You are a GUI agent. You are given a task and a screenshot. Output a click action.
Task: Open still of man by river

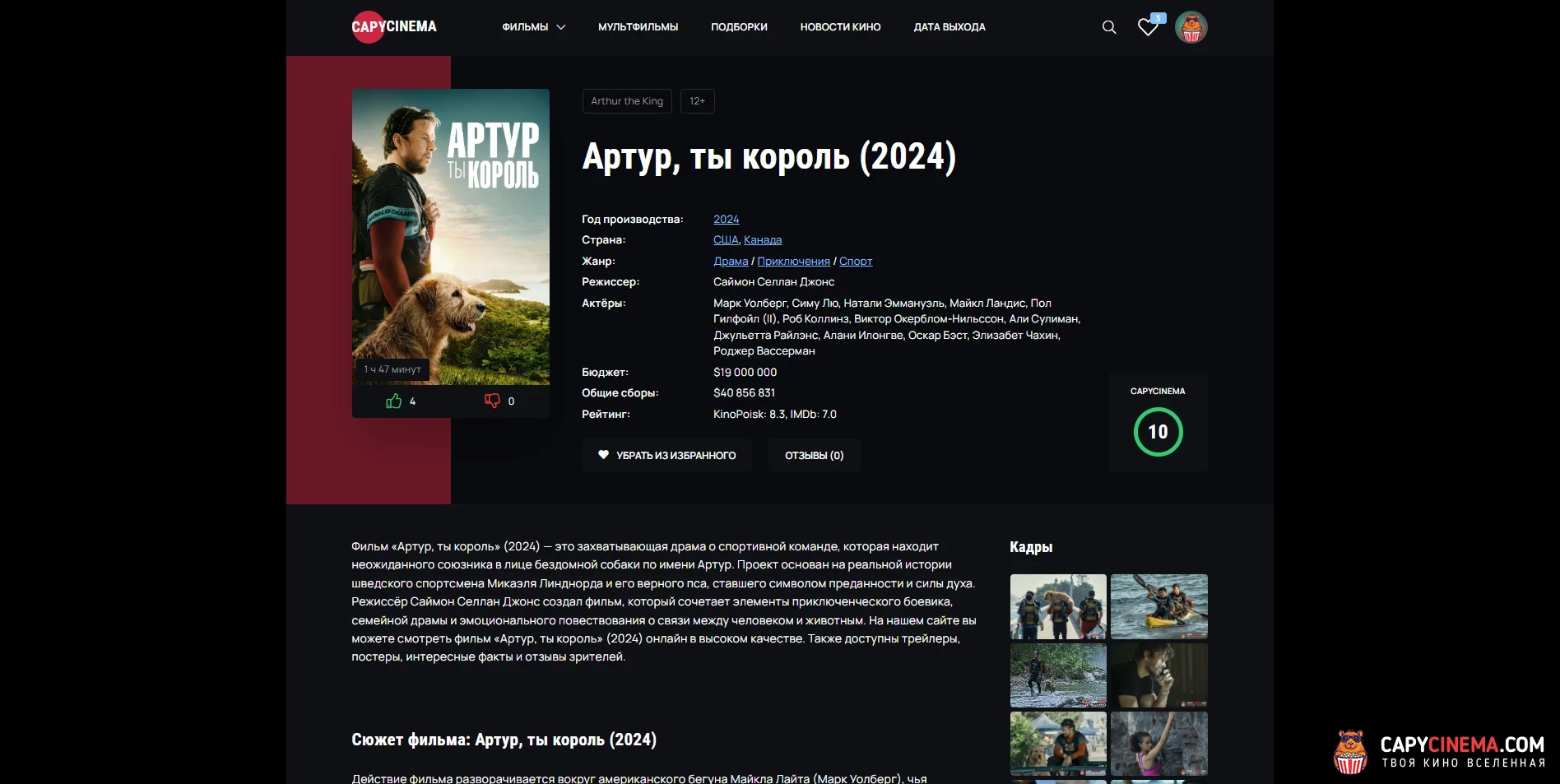tap(1058, 675)
